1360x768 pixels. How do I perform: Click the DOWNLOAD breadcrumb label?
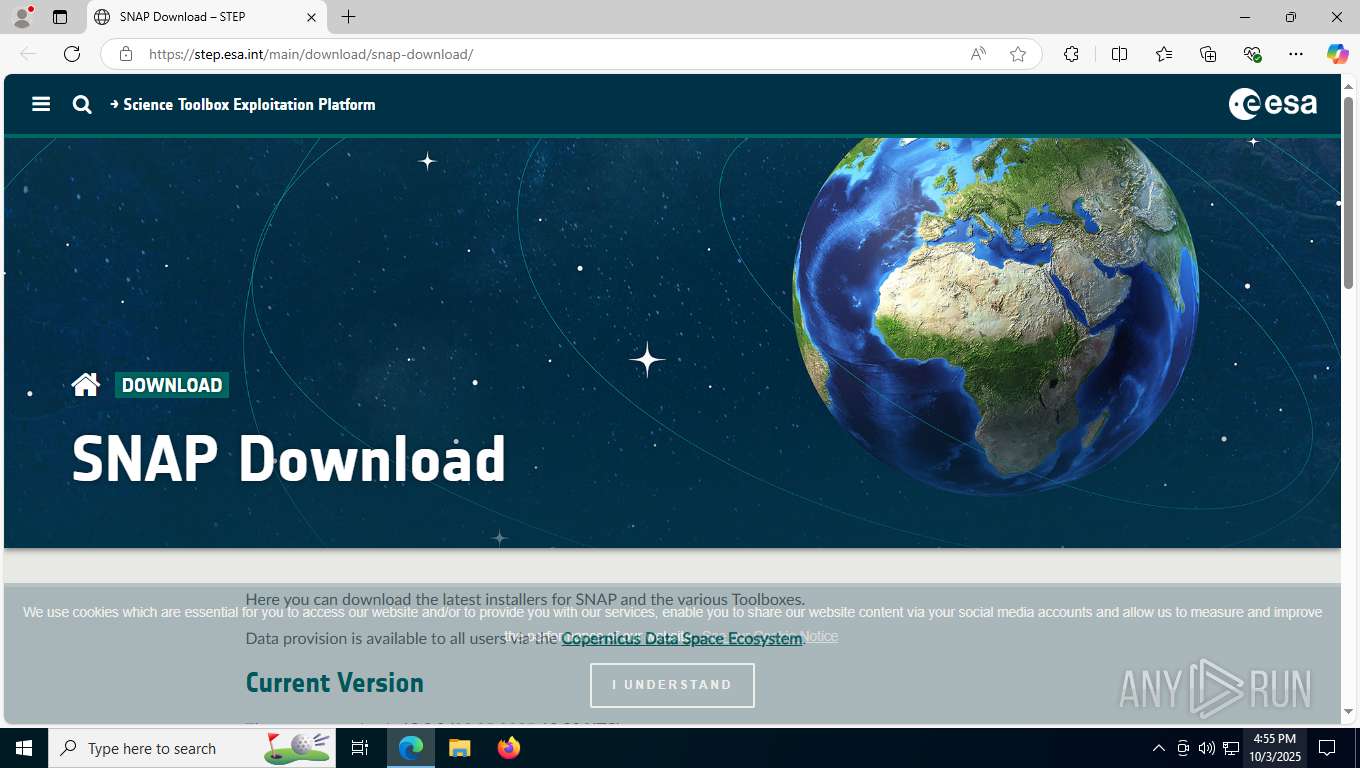coord(172,385)
